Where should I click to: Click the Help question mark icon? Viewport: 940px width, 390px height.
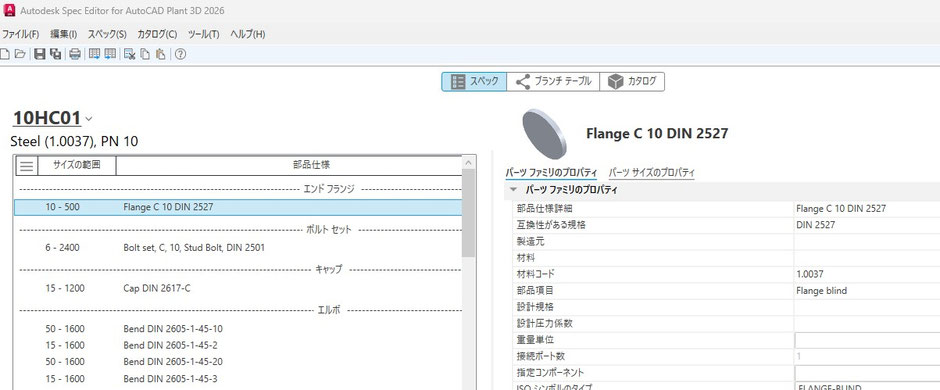[x=180, y=55]
